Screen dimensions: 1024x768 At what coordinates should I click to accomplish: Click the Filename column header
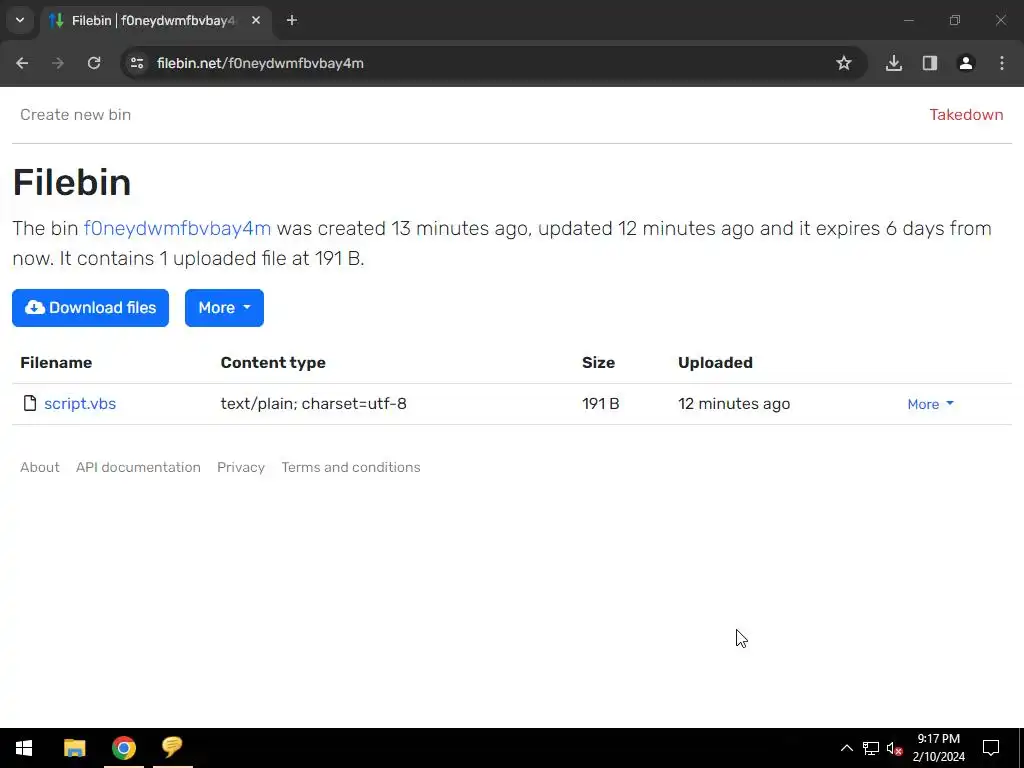56,362
